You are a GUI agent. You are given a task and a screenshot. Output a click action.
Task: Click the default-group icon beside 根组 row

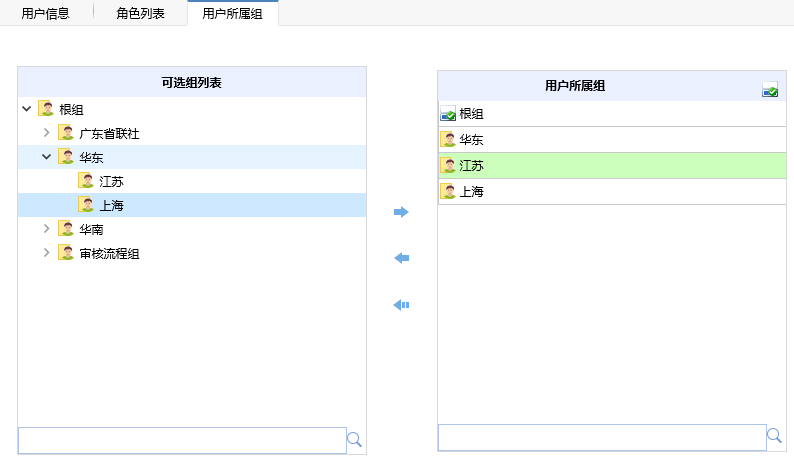click(448, 114)
